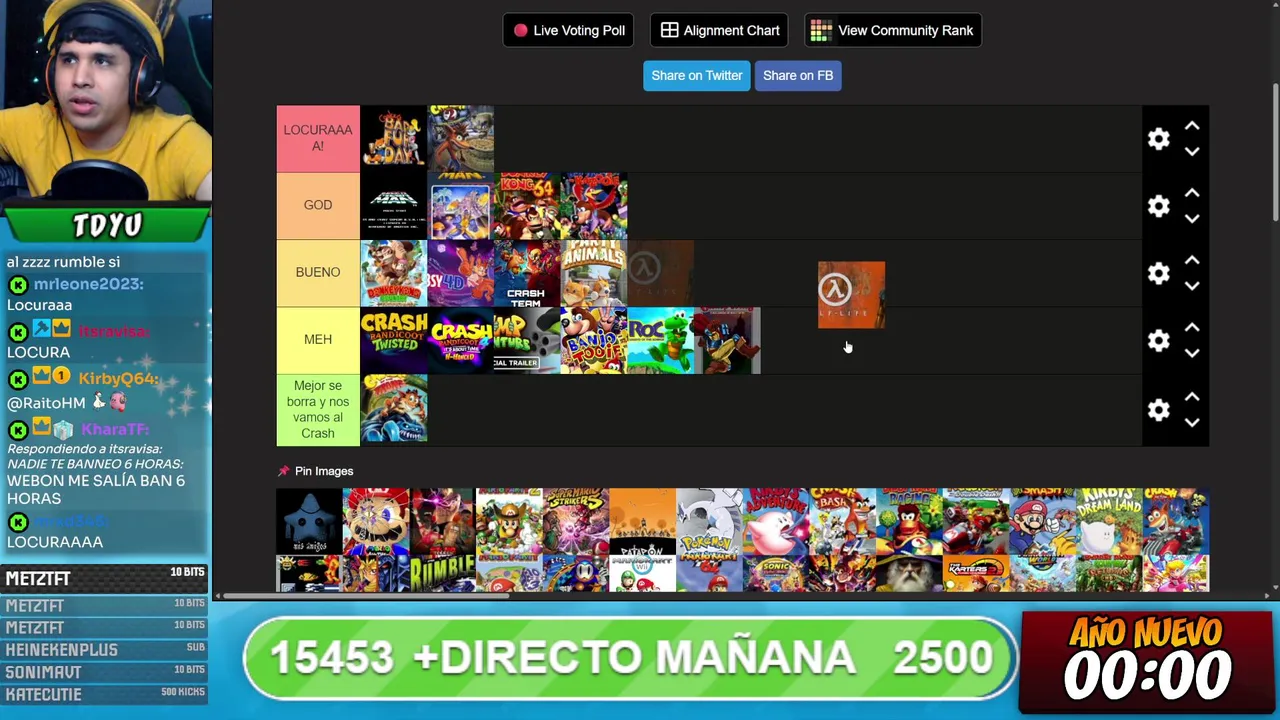
Task: Select the green 'Mejor se borra' tier label
Action: tap(318, 410)
